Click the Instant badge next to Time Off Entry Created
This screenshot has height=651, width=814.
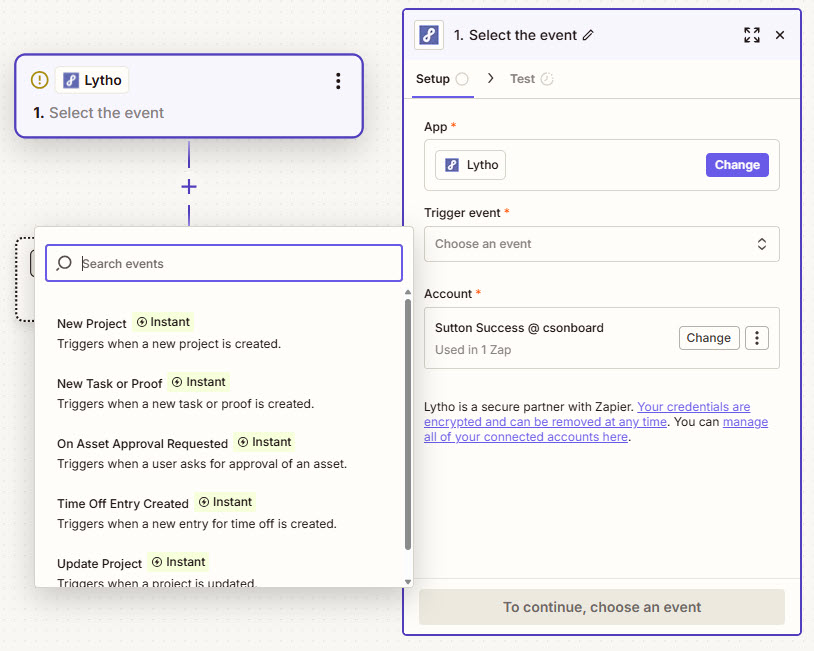pos(225,502)
